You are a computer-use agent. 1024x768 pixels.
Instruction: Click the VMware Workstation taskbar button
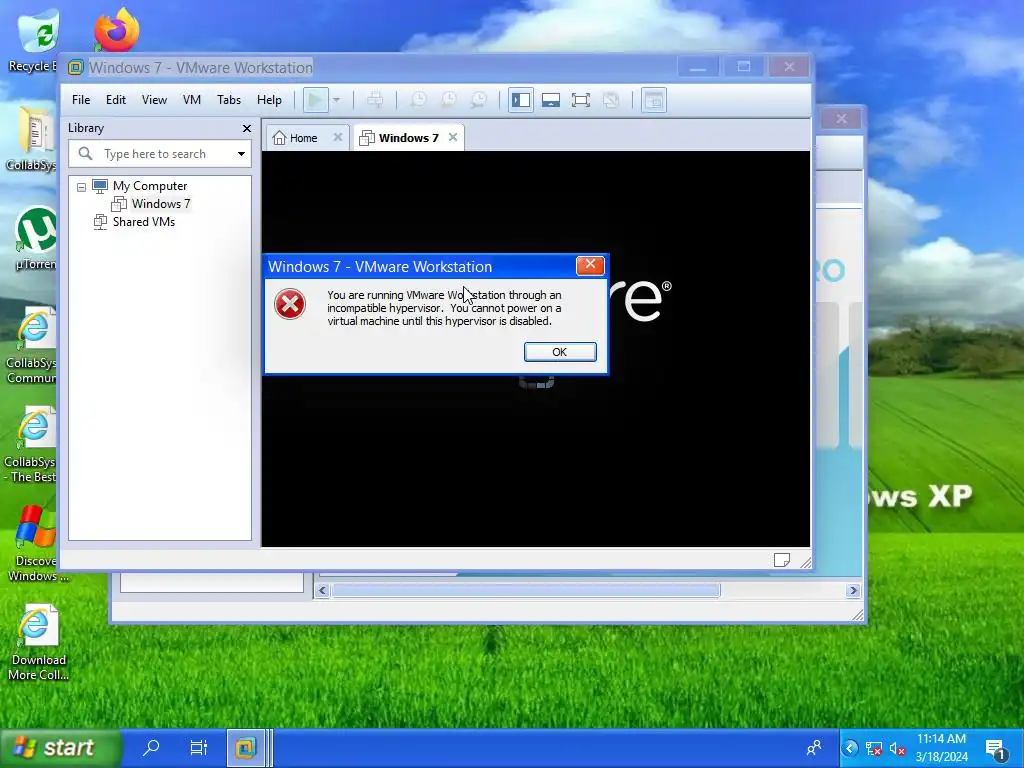[246, 748]
